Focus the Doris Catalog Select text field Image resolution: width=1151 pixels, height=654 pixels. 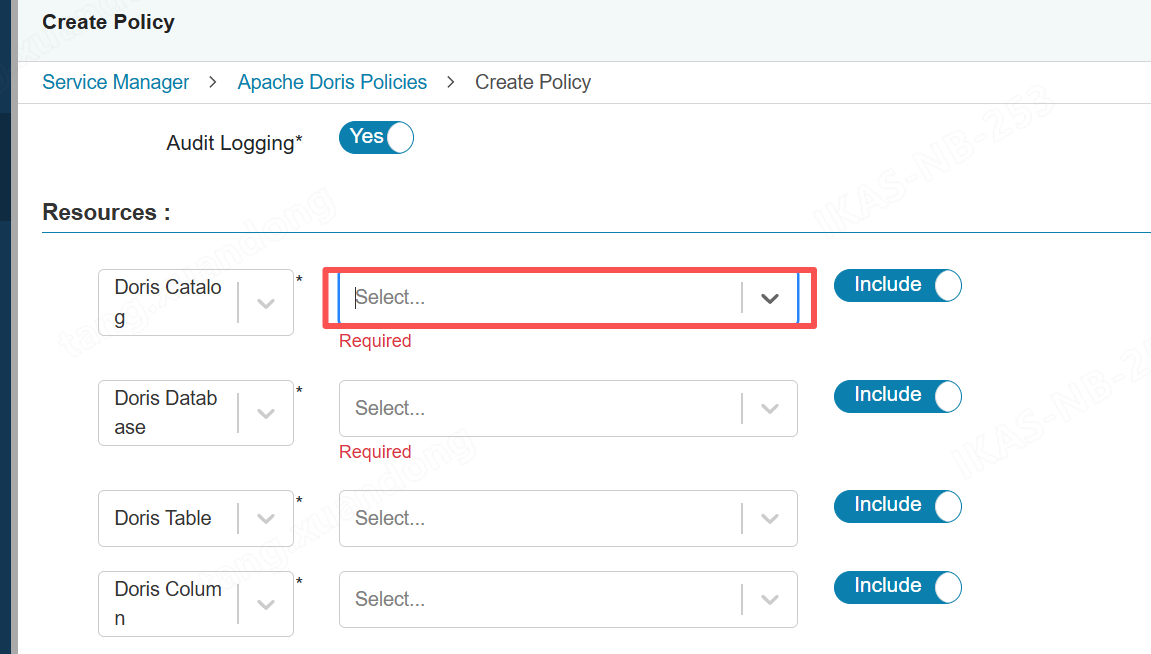(540, 298)
